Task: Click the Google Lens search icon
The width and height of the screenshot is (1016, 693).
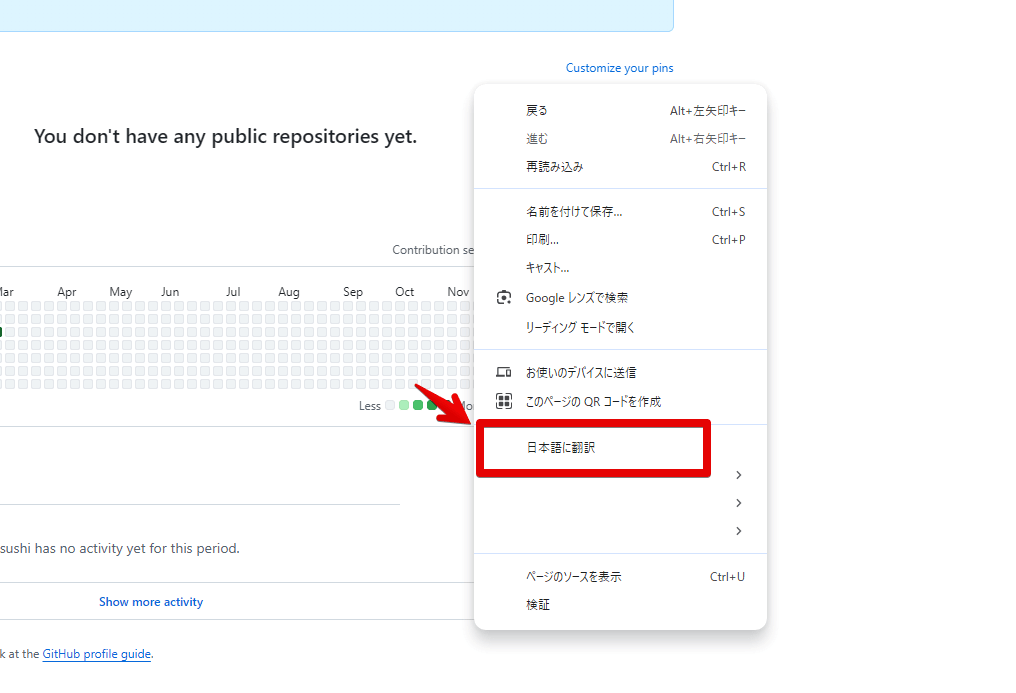Action: click(503, 297)
